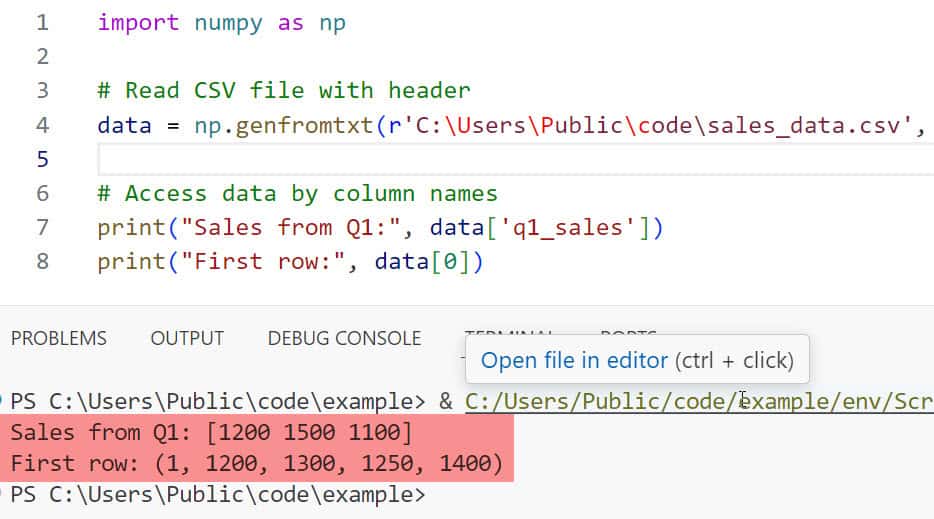Open the DEBUG CONSOLE tab
The width and height of the screenshot is (934, 519).
click(x=344, y=339)
